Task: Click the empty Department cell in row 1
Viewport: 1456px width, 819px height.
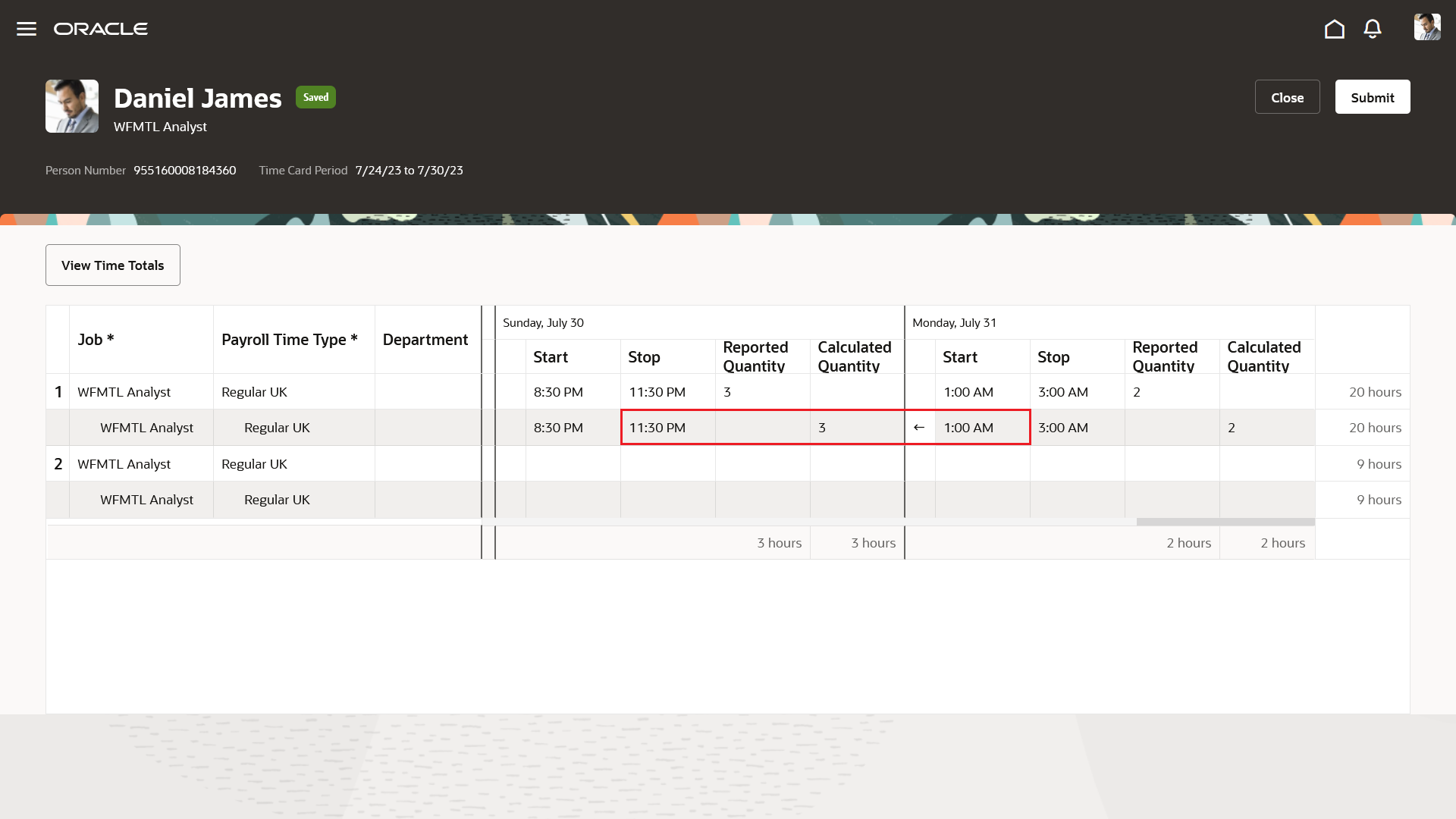Action: pyautogui.click(x=427, y=391)
